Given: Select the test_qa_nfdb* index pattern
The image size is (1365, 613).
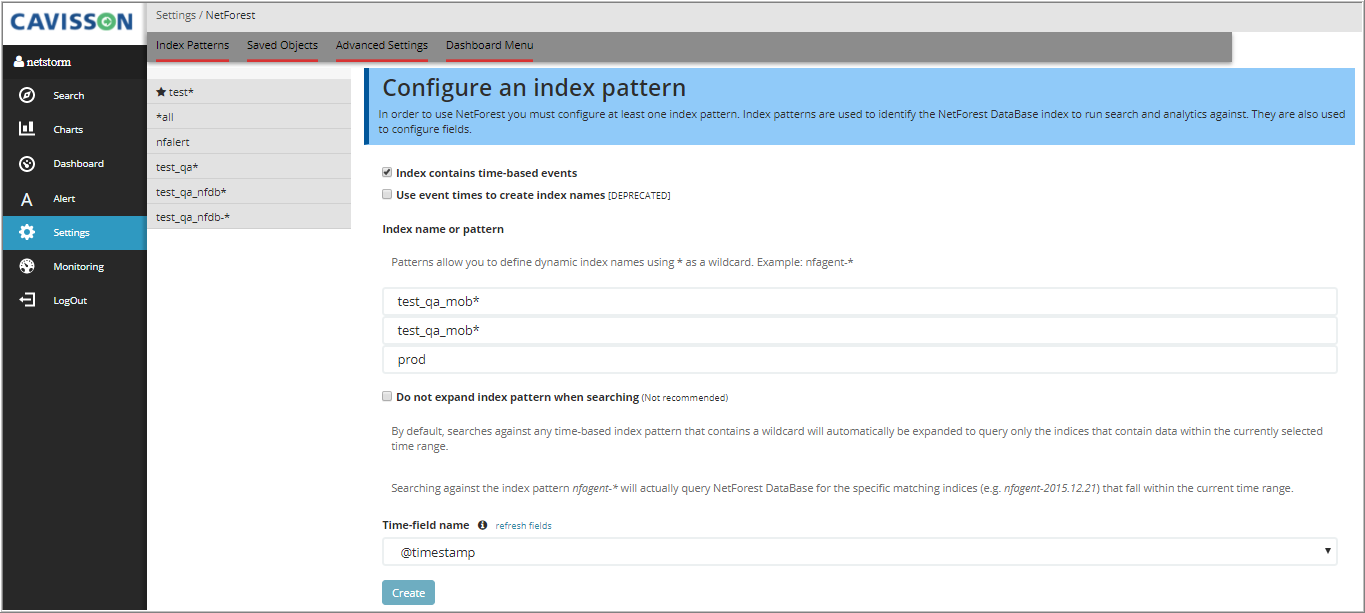Looking at the screenshot, I should 249,192.
